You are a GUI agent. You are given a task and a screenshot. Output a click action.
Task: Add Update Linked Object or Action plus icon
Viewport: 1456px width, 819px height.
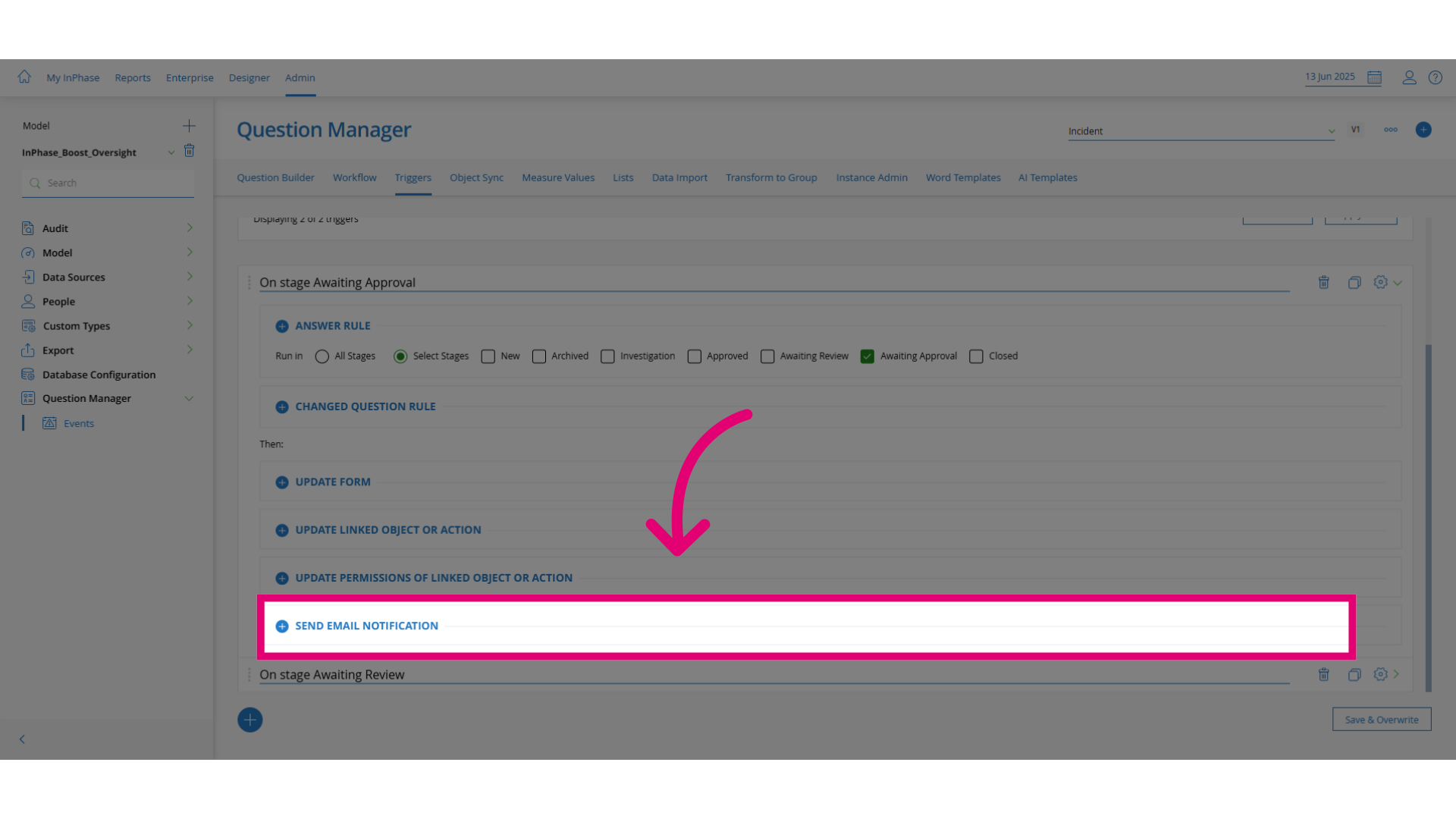coord(282,530)
